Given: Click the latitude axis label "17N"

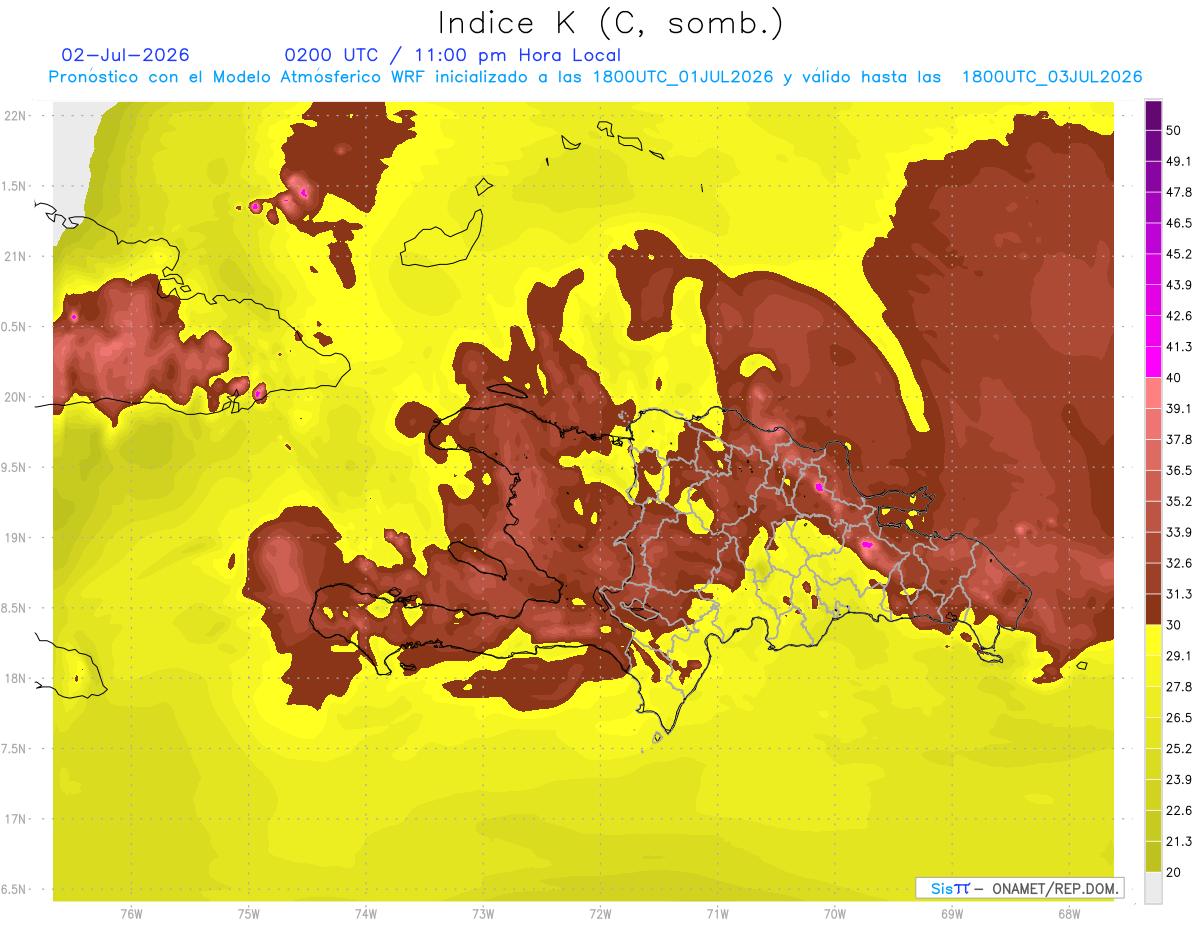Looking at the screenshot, I should [x=16, y=819].
